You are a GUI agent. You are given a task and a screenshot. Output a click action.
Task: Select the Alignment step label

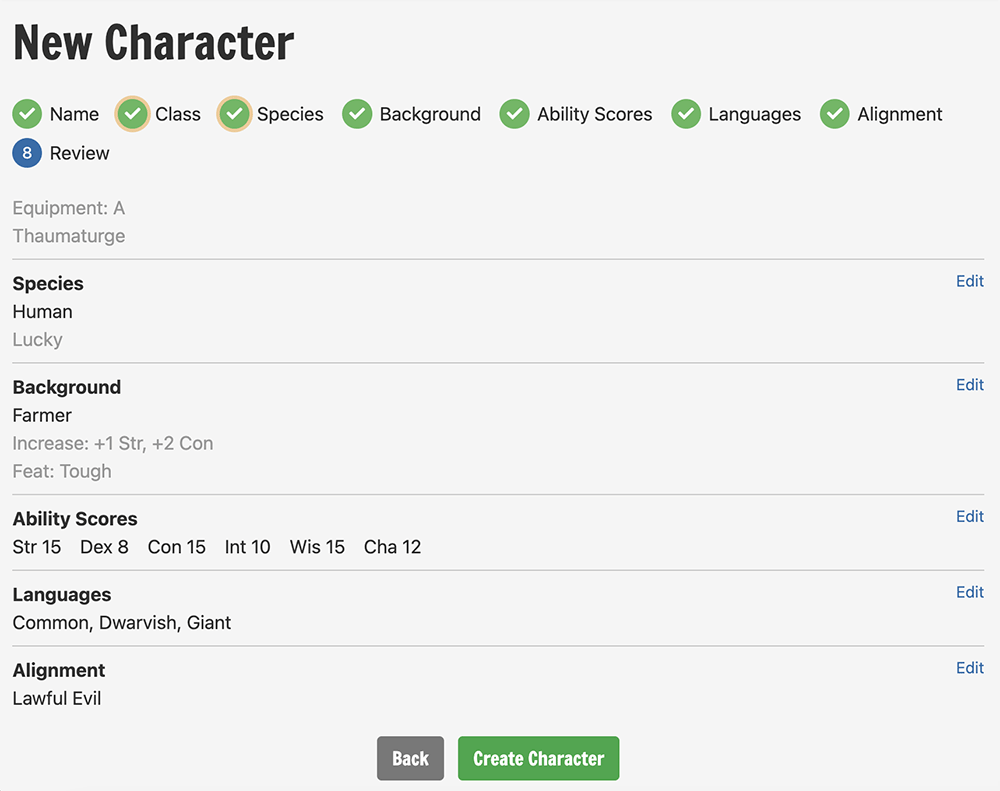tap(899, 114)
